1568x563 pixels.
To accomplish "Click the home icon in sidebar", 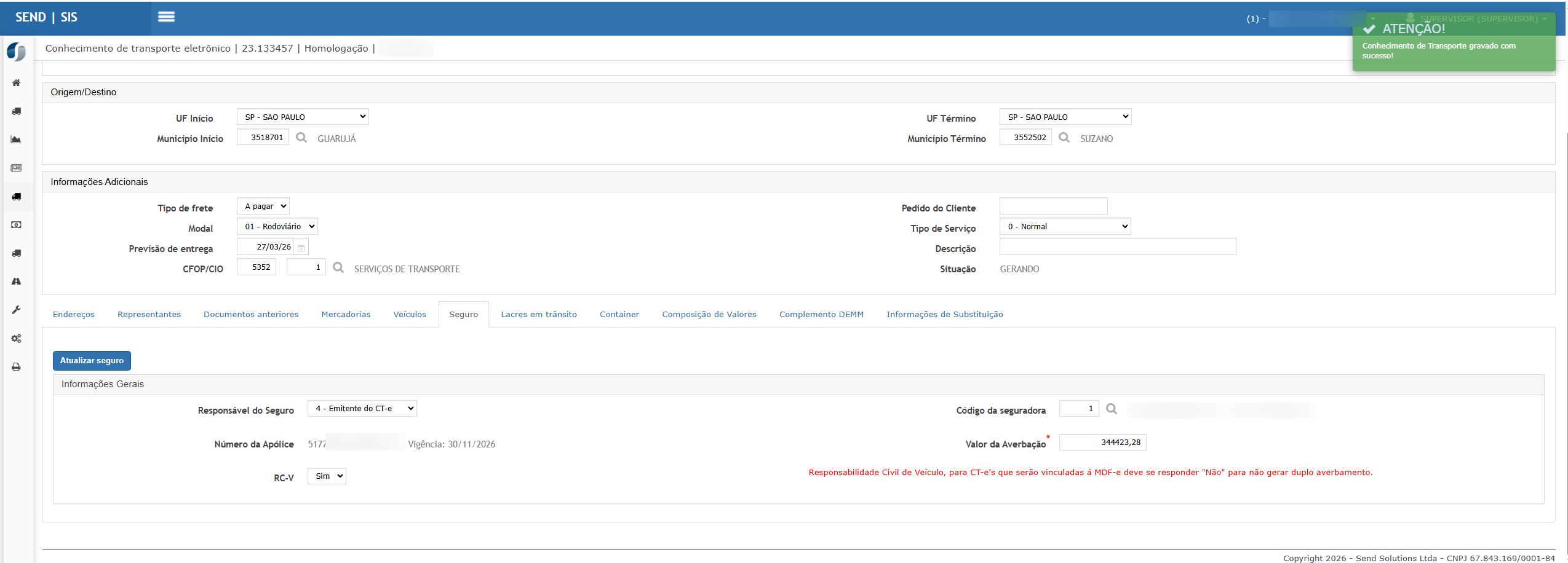I will [17, 83].
